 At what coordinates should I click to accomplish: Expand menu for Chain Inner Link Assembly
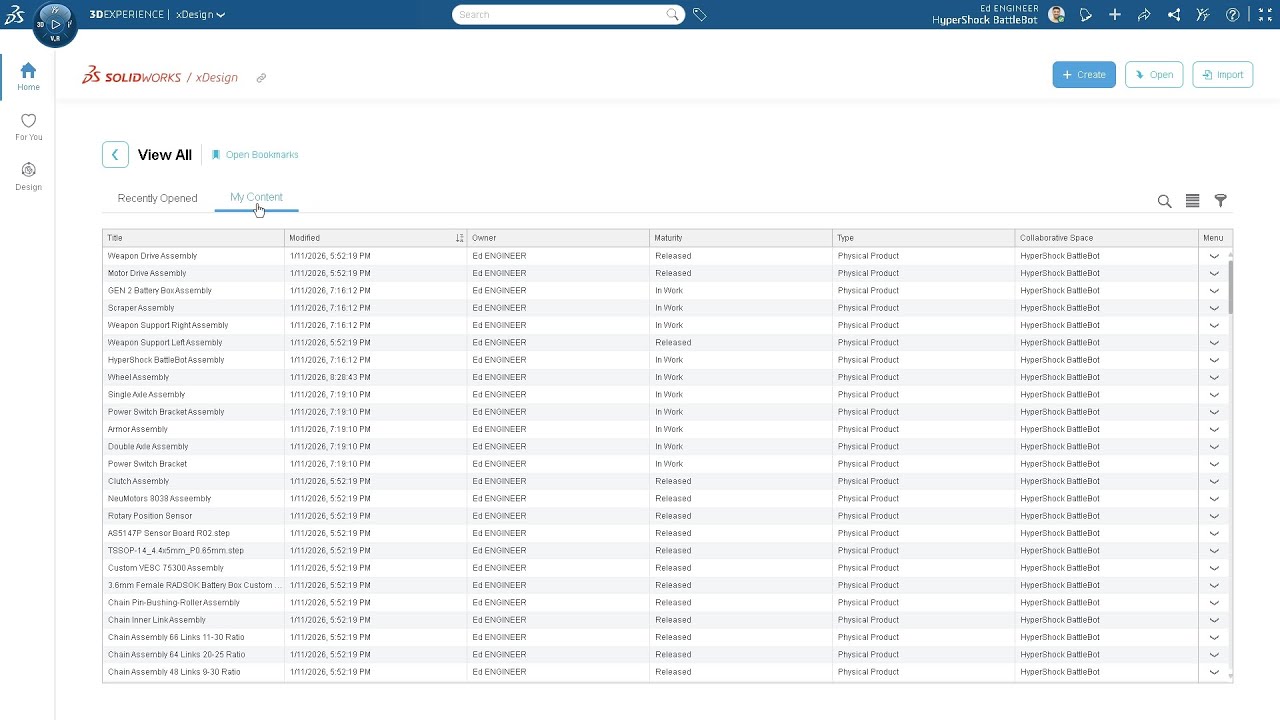pos(1214,620)
